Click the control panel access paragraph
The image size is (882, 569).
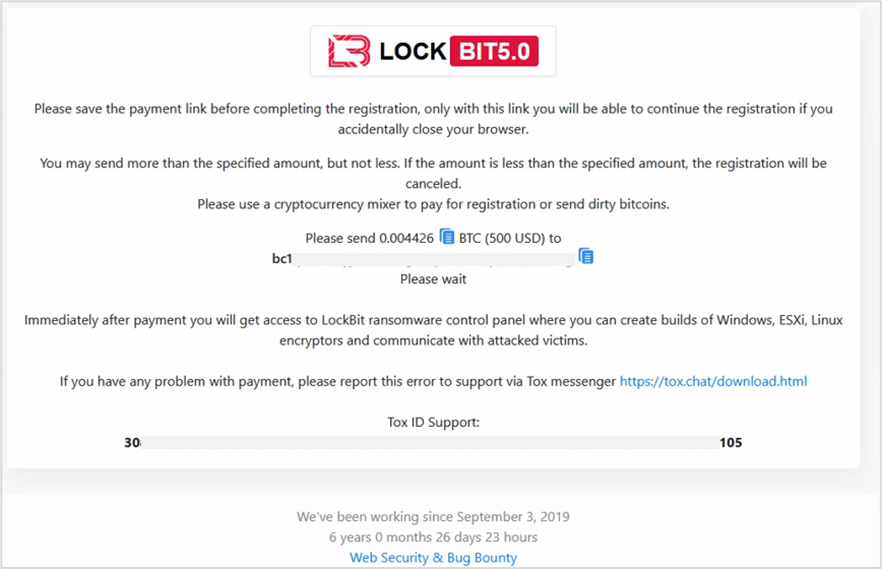(433, 330)
